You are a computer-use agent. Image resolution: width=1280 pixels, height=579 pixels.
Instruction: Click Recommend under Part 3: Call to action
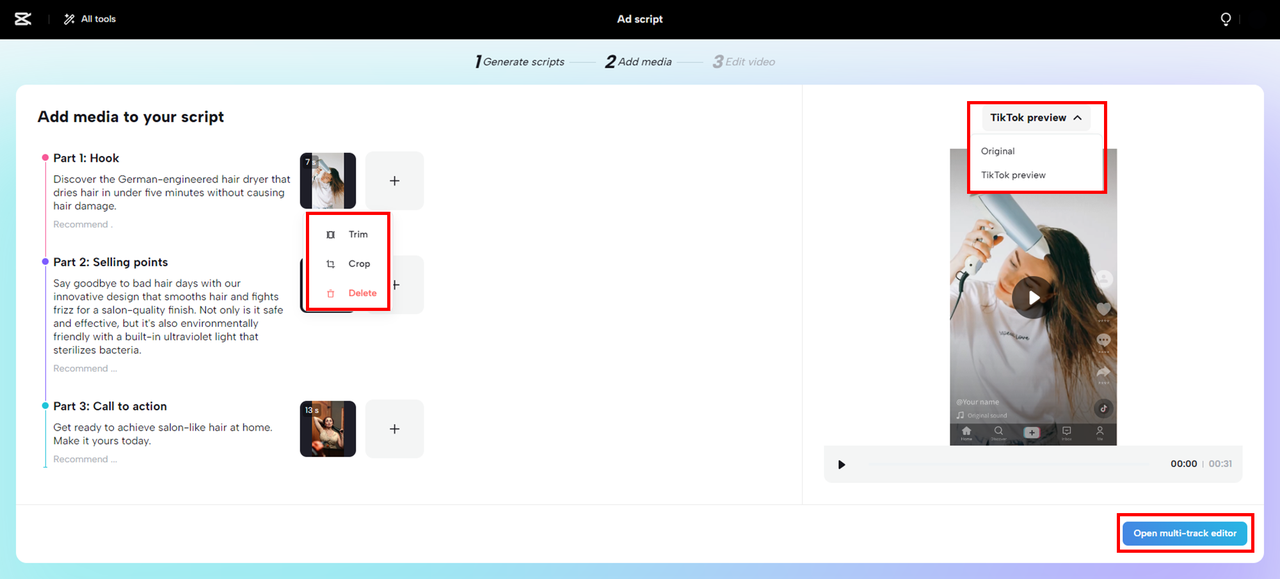click(85, 460)
